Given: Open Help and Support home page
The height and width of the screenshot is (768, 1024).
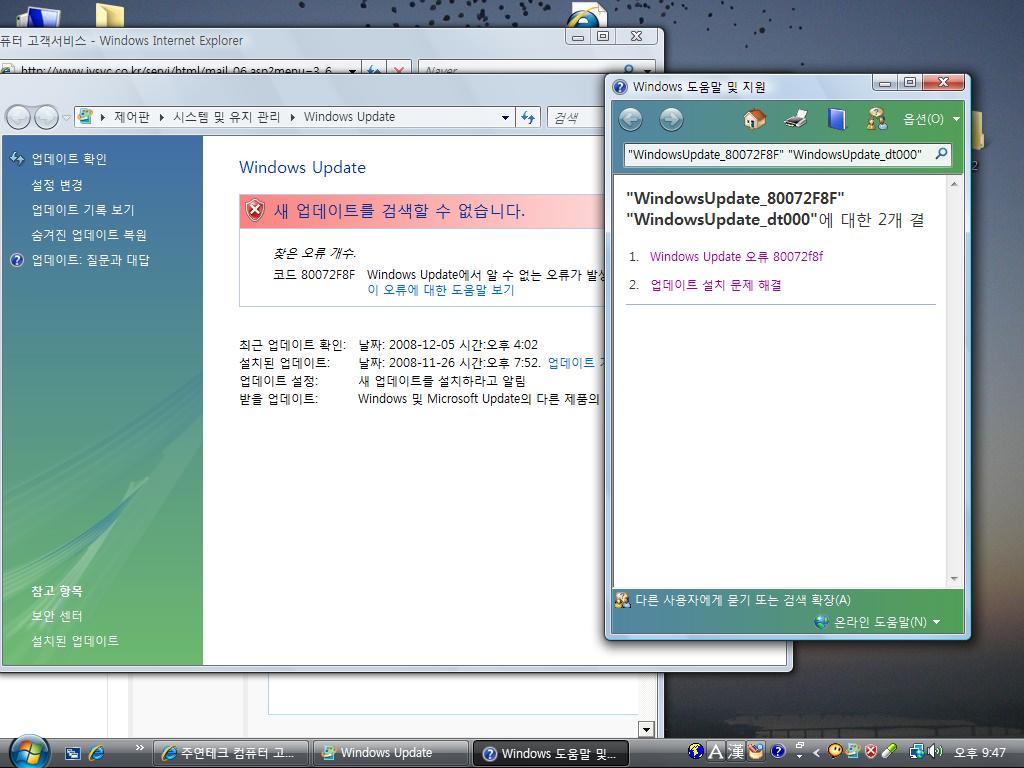Looking at the screenshot, I should (754, 119).
